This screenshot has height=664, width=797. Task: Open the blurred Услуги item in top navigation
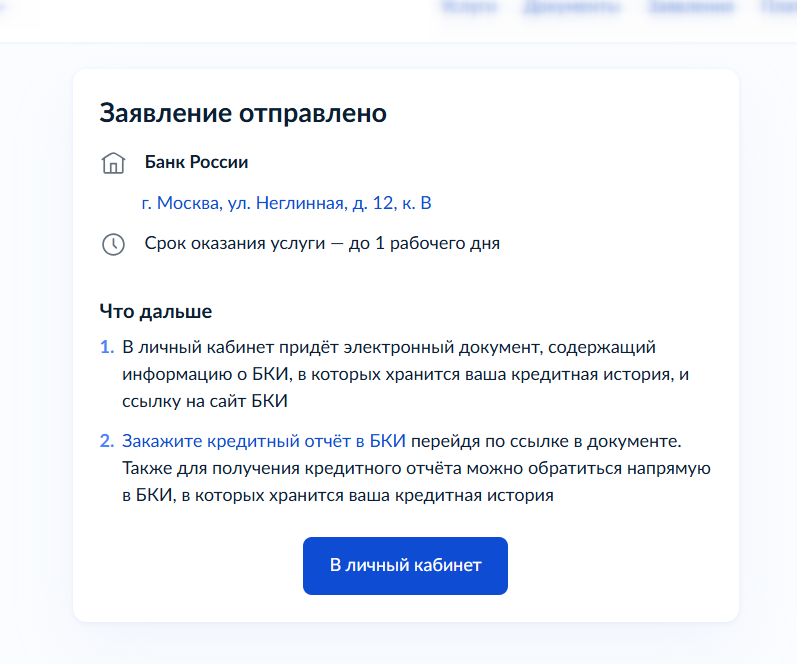click(x=469, y=7)
